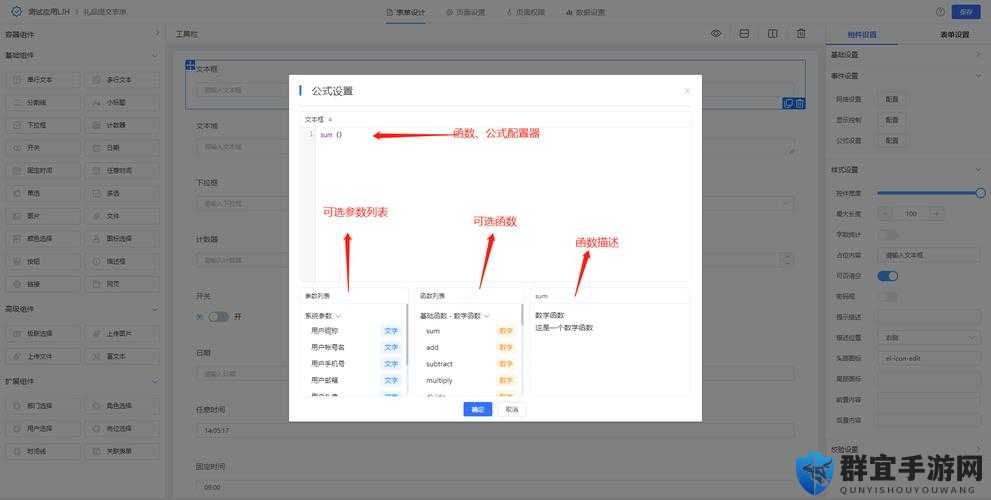Click the 取消 button in the formula dialog

pyautogui.click(x=512, y=410)
